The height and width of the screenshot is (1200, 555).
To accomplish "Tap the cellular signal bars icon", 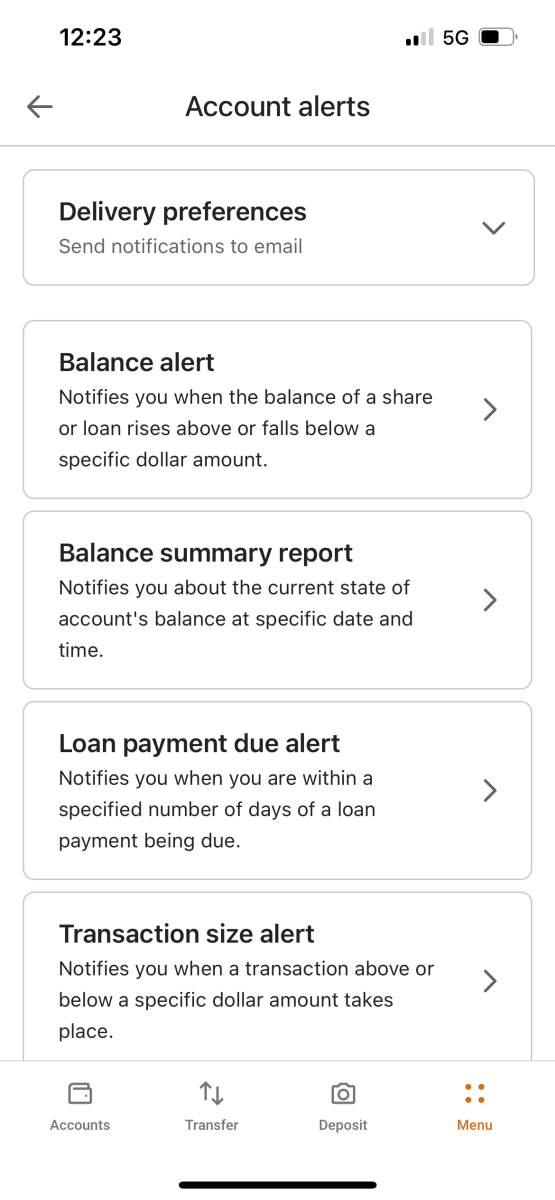I will point(419,39).
